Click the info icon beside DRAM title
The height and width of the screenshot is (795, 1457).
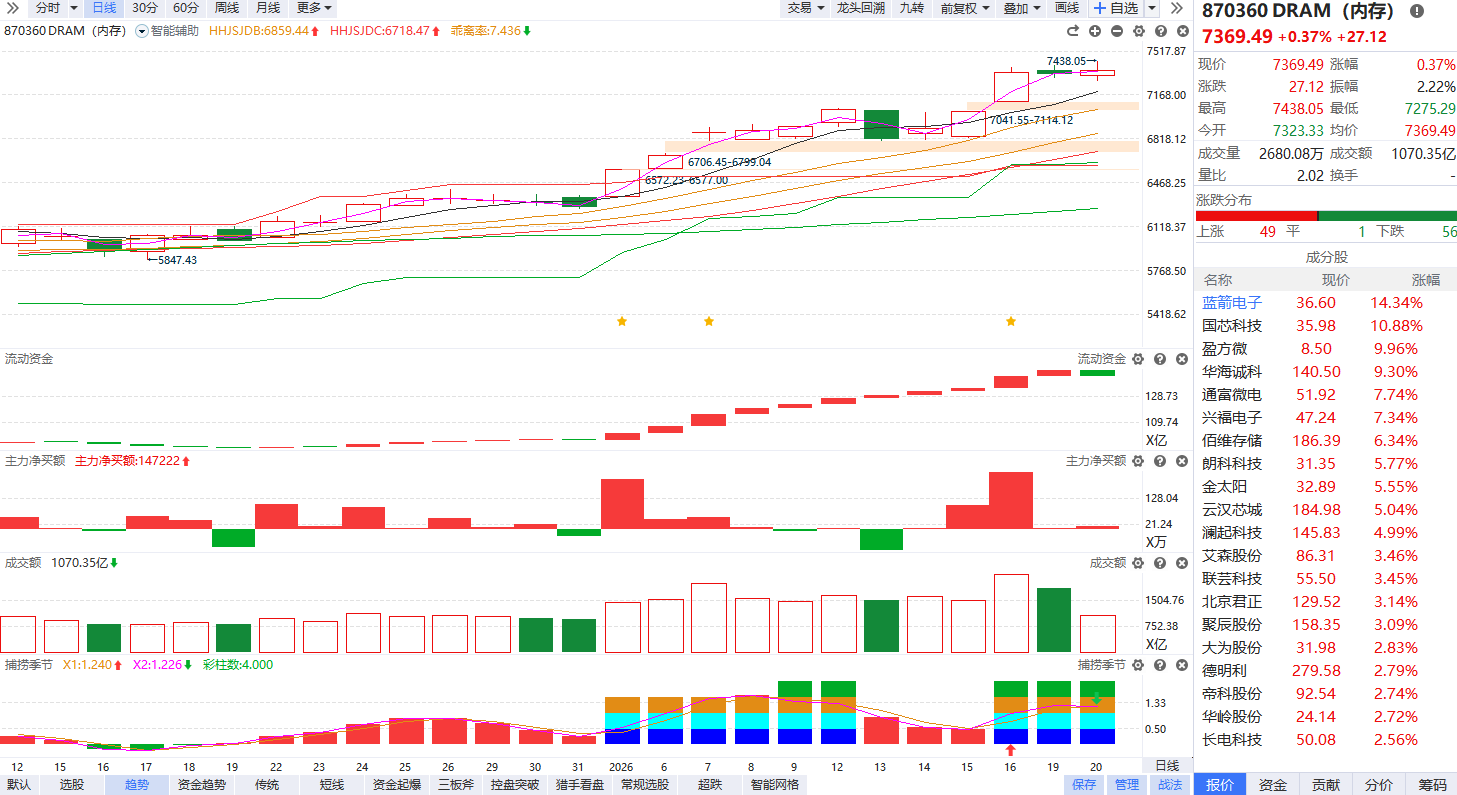[x=1416, y=11]
